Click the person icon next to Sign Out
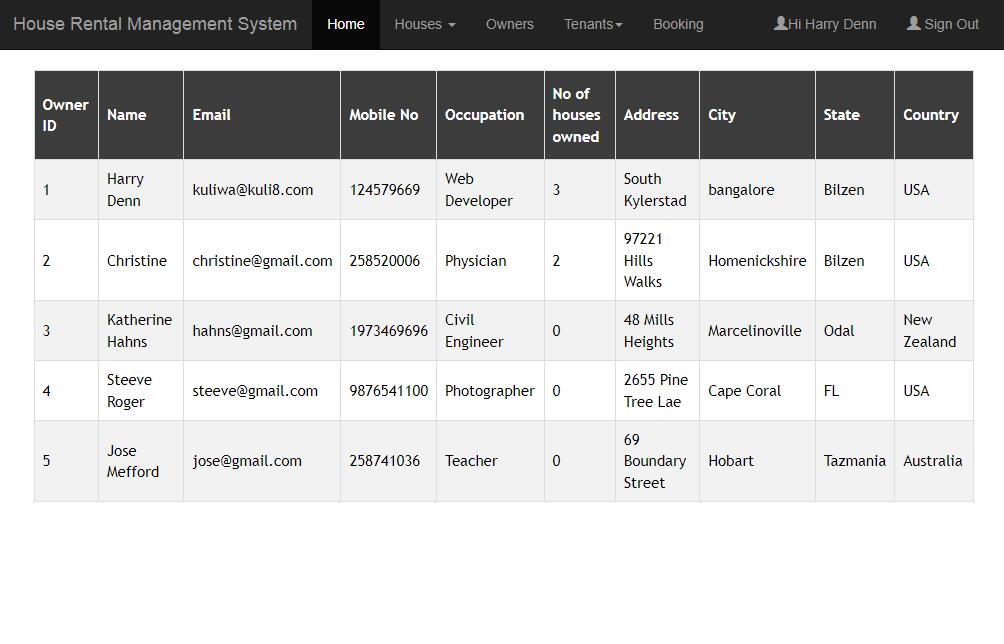This screenshot has height=644, width=1004. click(x=913, y=24)
